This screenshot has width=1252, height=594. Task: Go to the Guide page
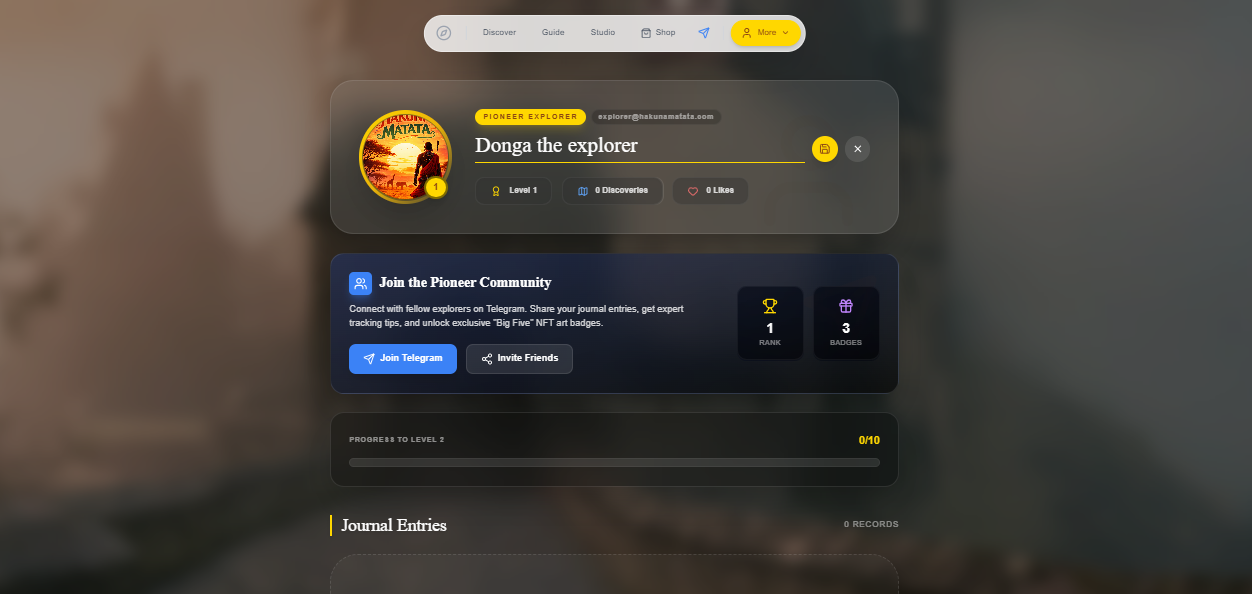(553, 33)
